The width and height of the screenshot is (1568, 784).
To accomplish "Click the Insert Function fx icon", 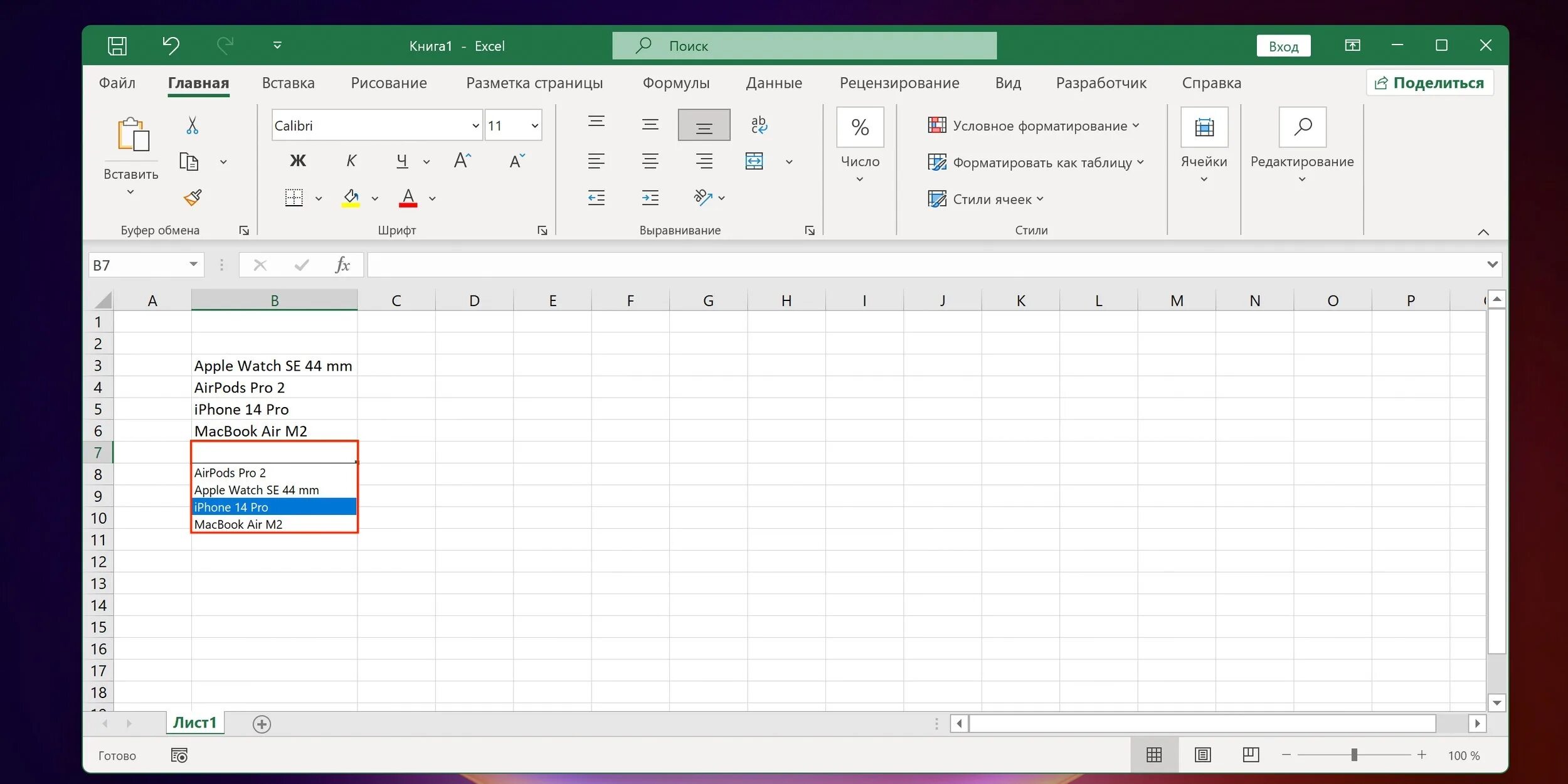I will click(342, 265).
